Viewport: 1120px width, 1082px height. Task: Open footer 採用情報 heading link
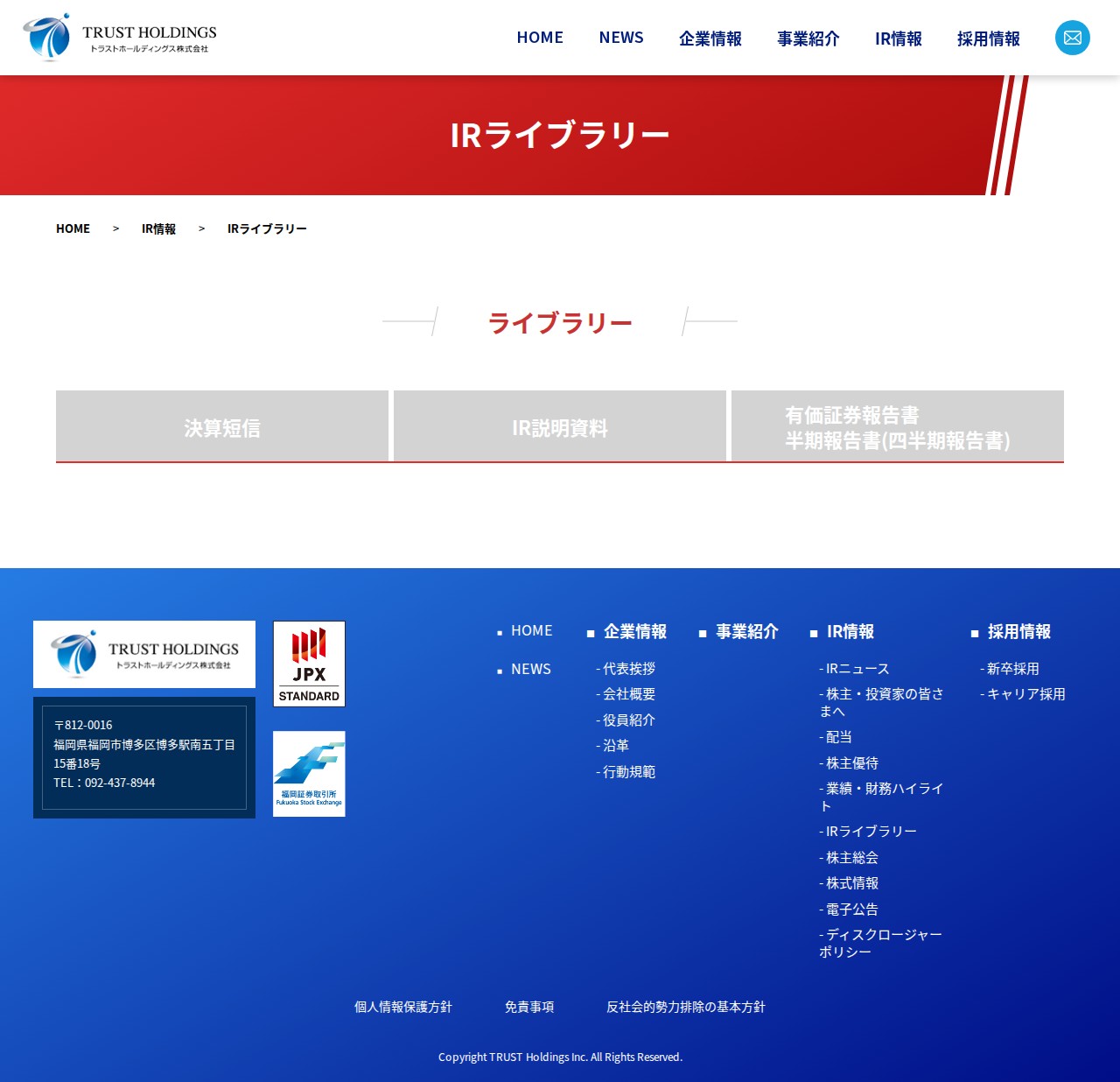click(1019, 631)
